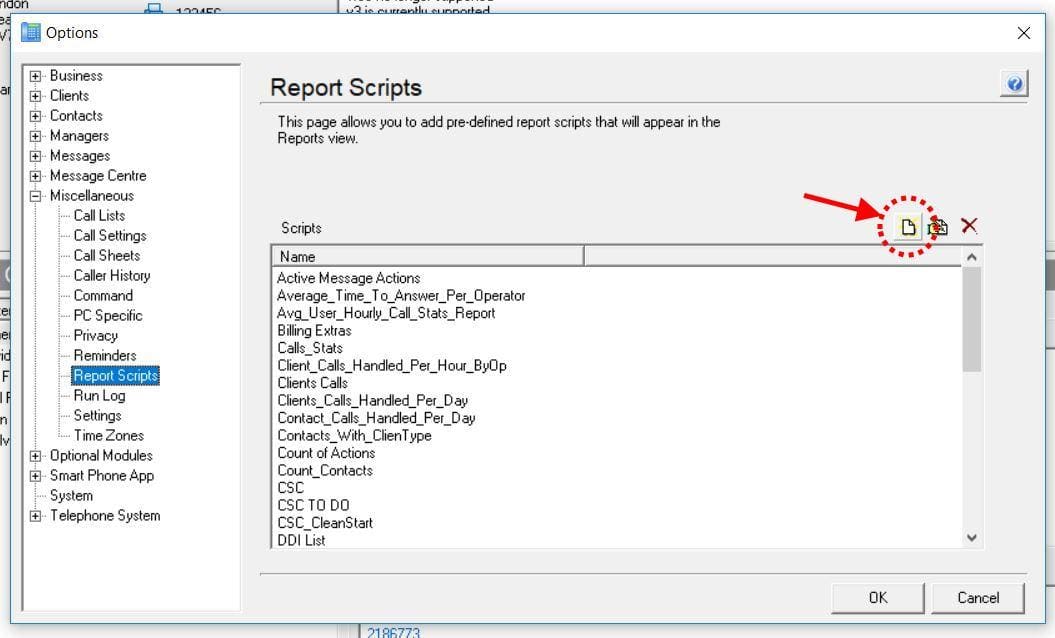Select PC Specific in the tree
The height and width of the screenshot is (638, 1055).
pos(108,316)
